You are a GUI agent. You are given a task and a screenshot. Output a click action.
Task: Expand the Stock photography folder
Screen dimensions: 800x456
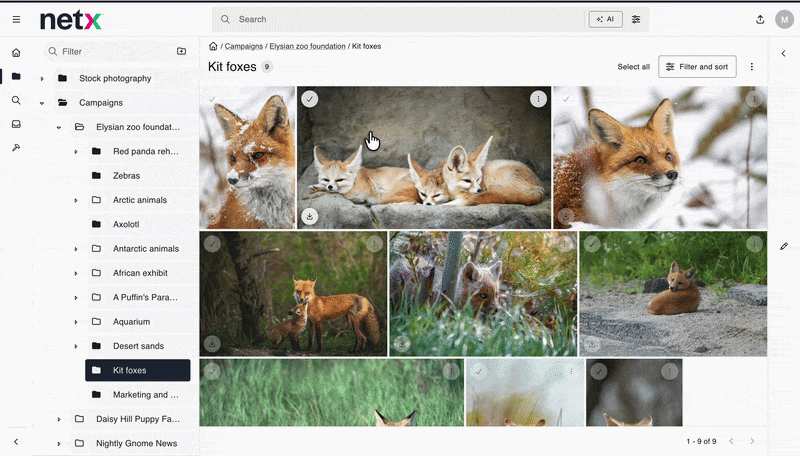42,79
